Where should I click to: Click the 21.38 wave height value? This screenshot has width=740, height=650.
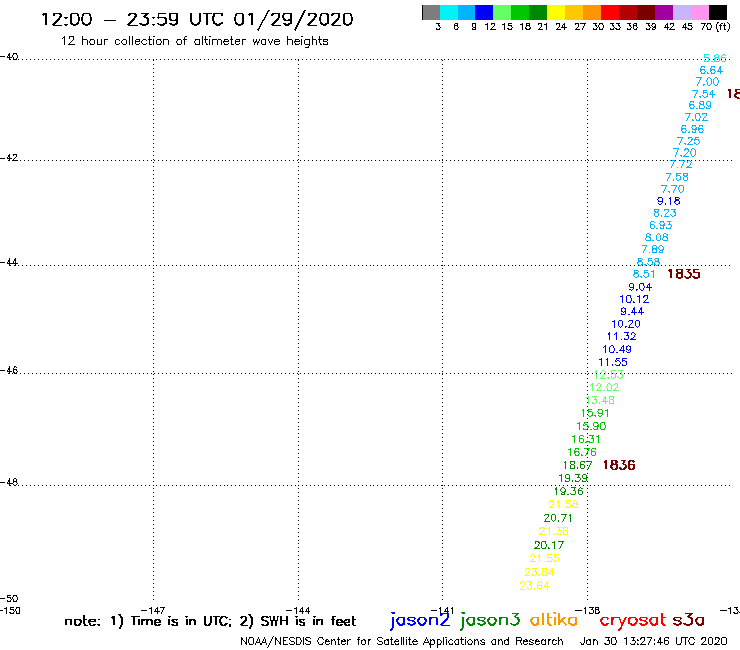tap(554, 531)
